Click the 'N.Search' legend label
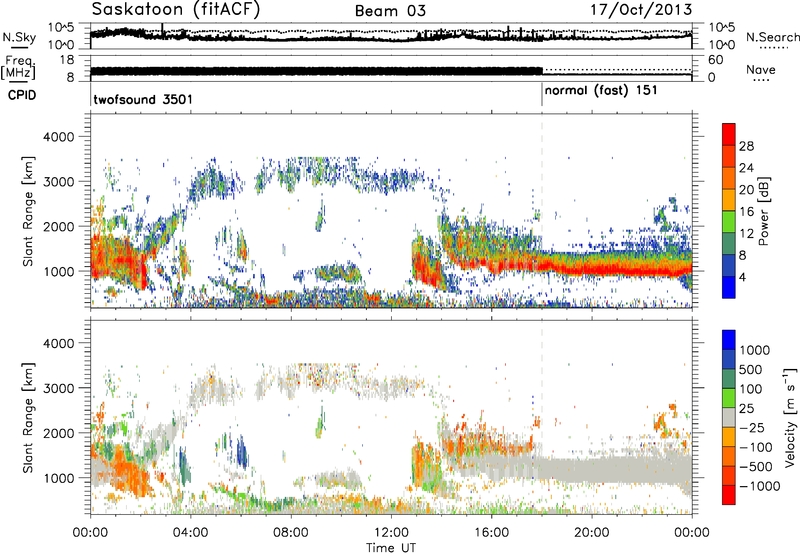The image size is (800, 554). tap(772, 37)
